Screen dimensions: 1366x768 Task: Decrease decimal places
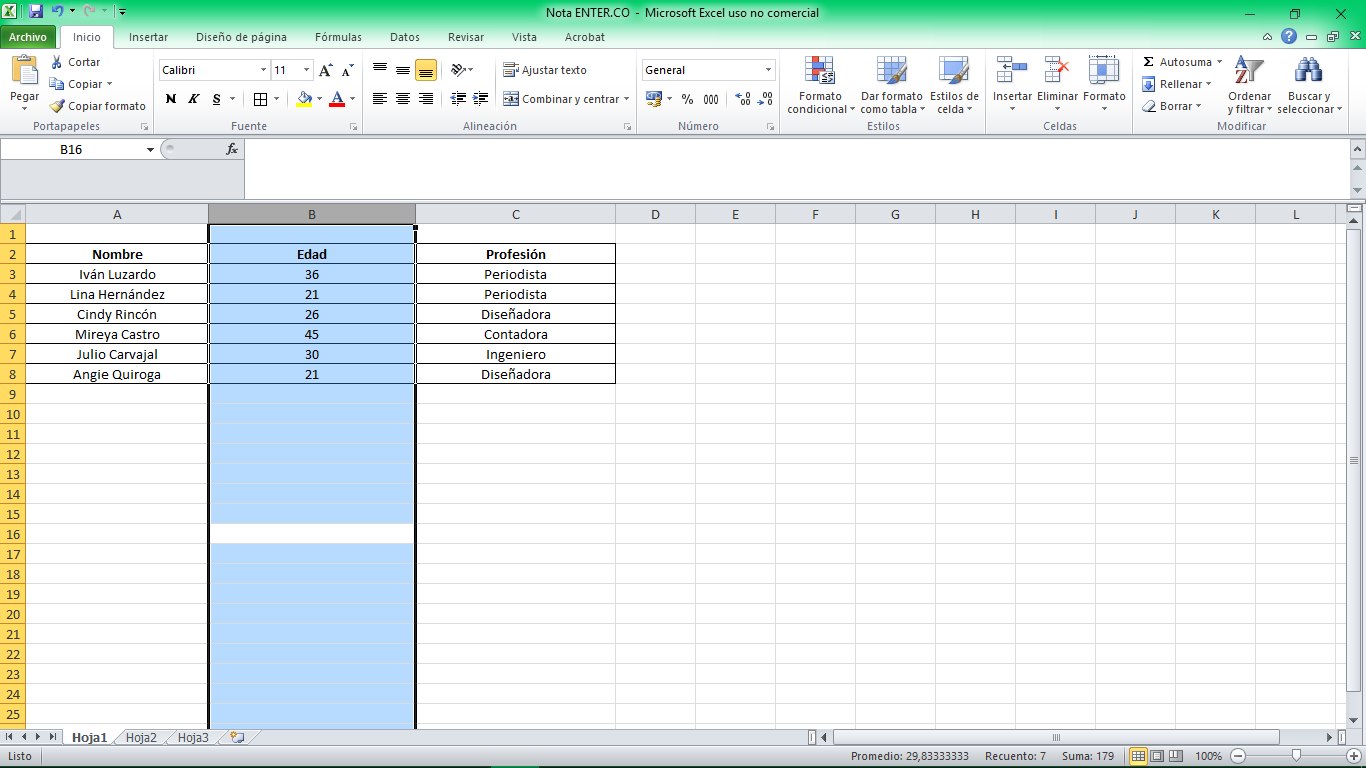765,99
